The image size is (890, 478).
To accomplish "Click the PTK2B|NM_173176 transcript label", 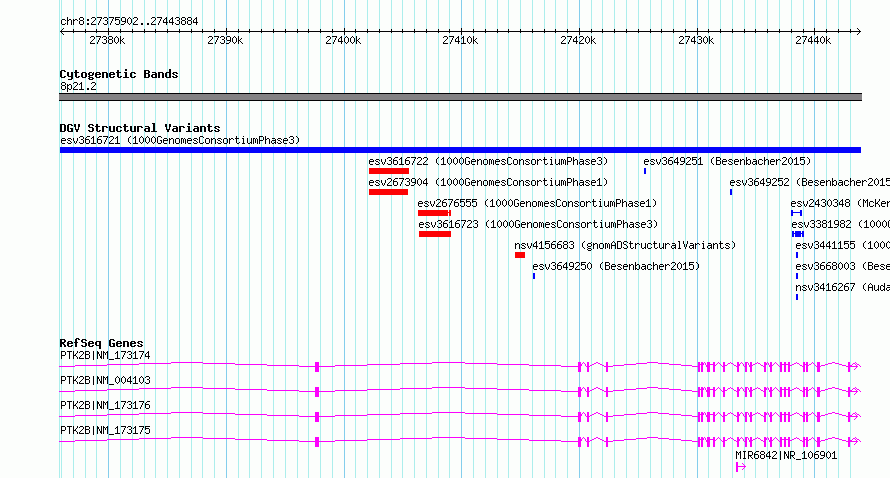I will point(106,405).
